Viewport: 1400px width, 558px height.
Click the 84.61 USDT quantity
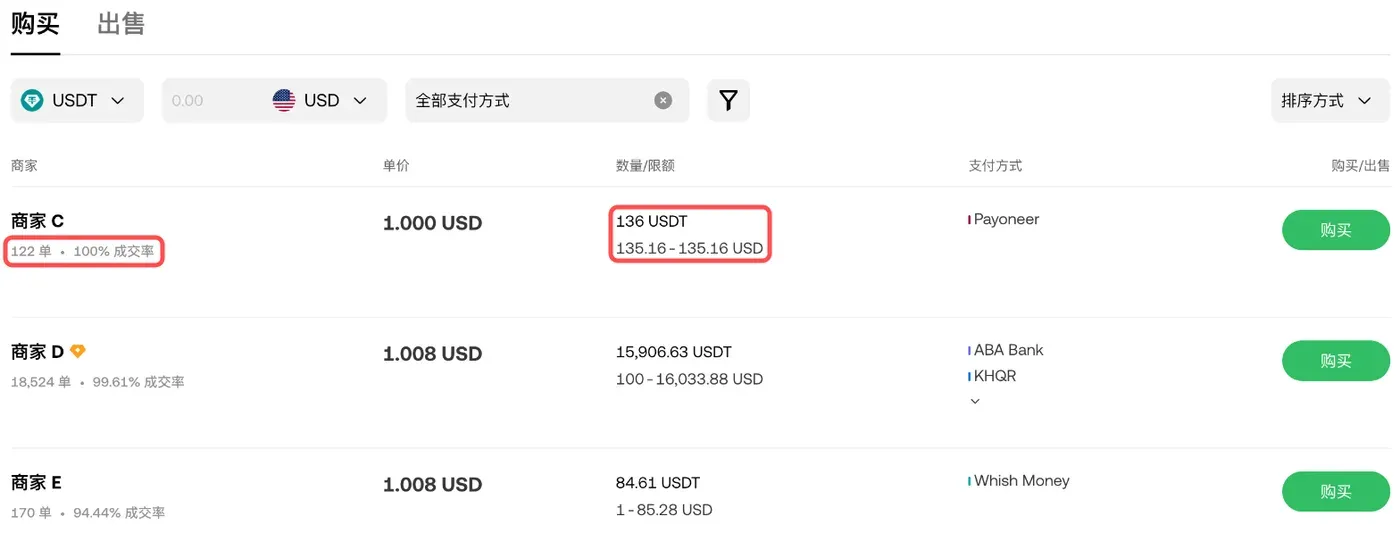(x=658, y=483)
